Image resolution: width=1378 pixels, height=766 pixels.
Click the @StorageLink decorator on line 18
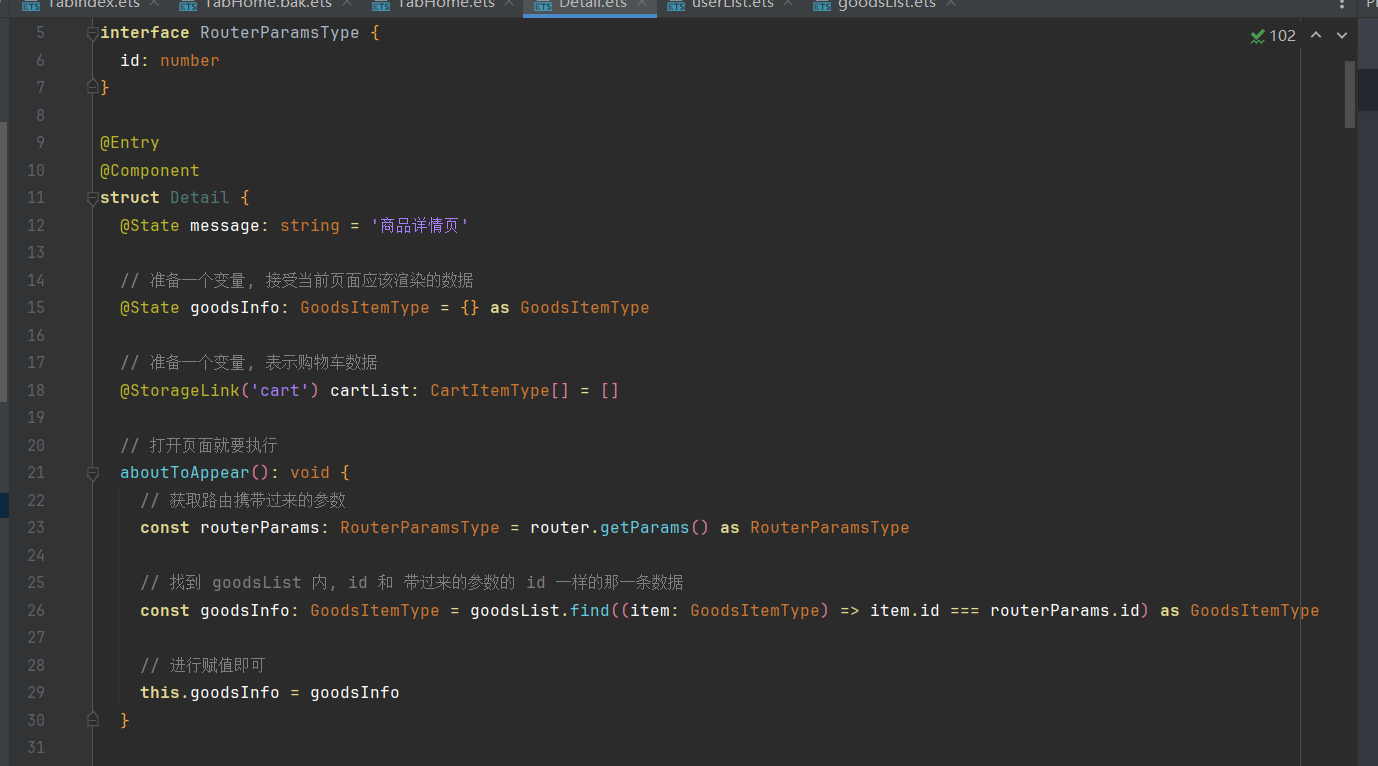click(180, 390)
